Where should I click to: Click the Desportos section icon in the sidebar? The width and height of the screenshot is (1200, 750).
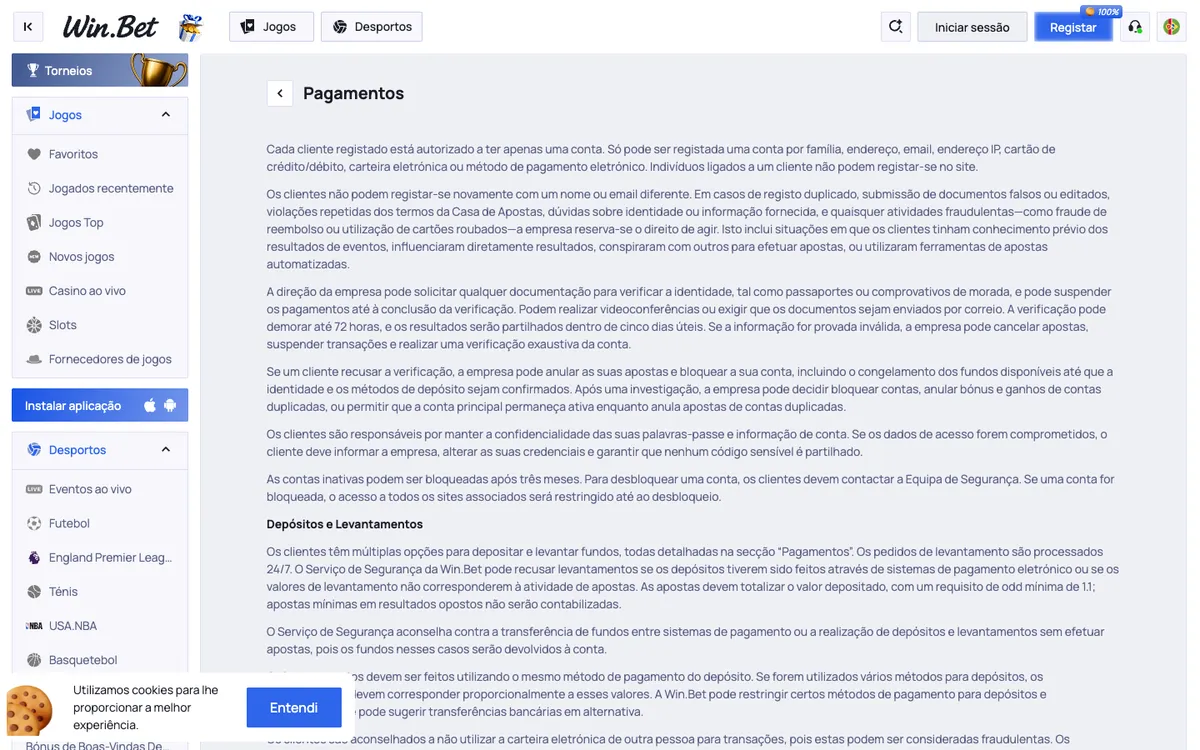coord(34,450)
